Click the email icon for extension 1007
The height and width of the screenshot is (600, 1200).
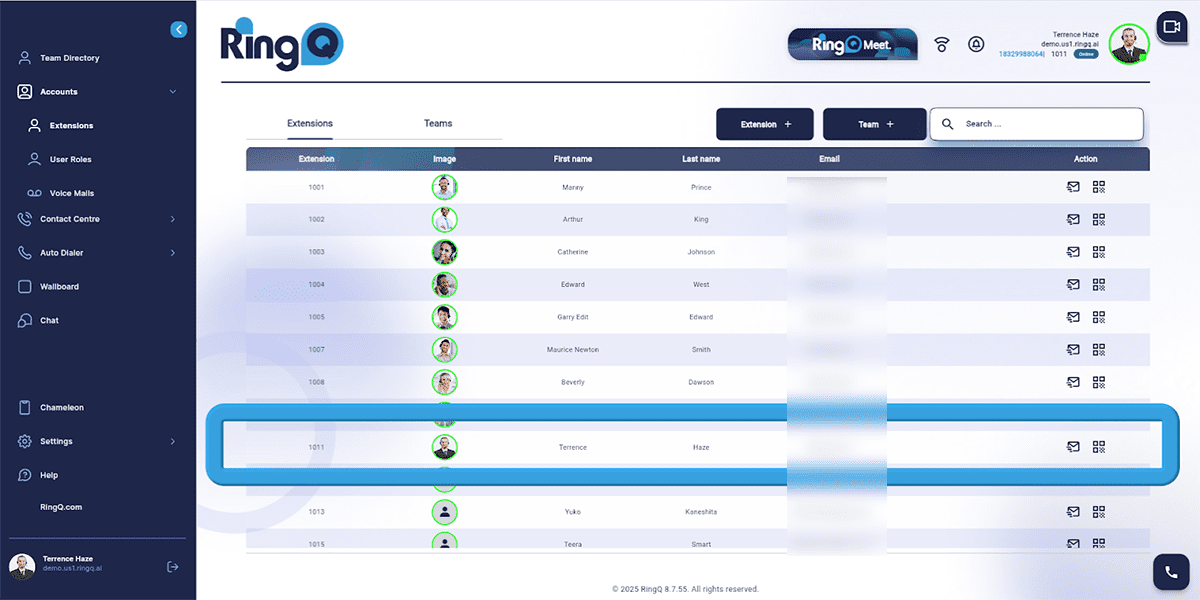[1073, 350]
